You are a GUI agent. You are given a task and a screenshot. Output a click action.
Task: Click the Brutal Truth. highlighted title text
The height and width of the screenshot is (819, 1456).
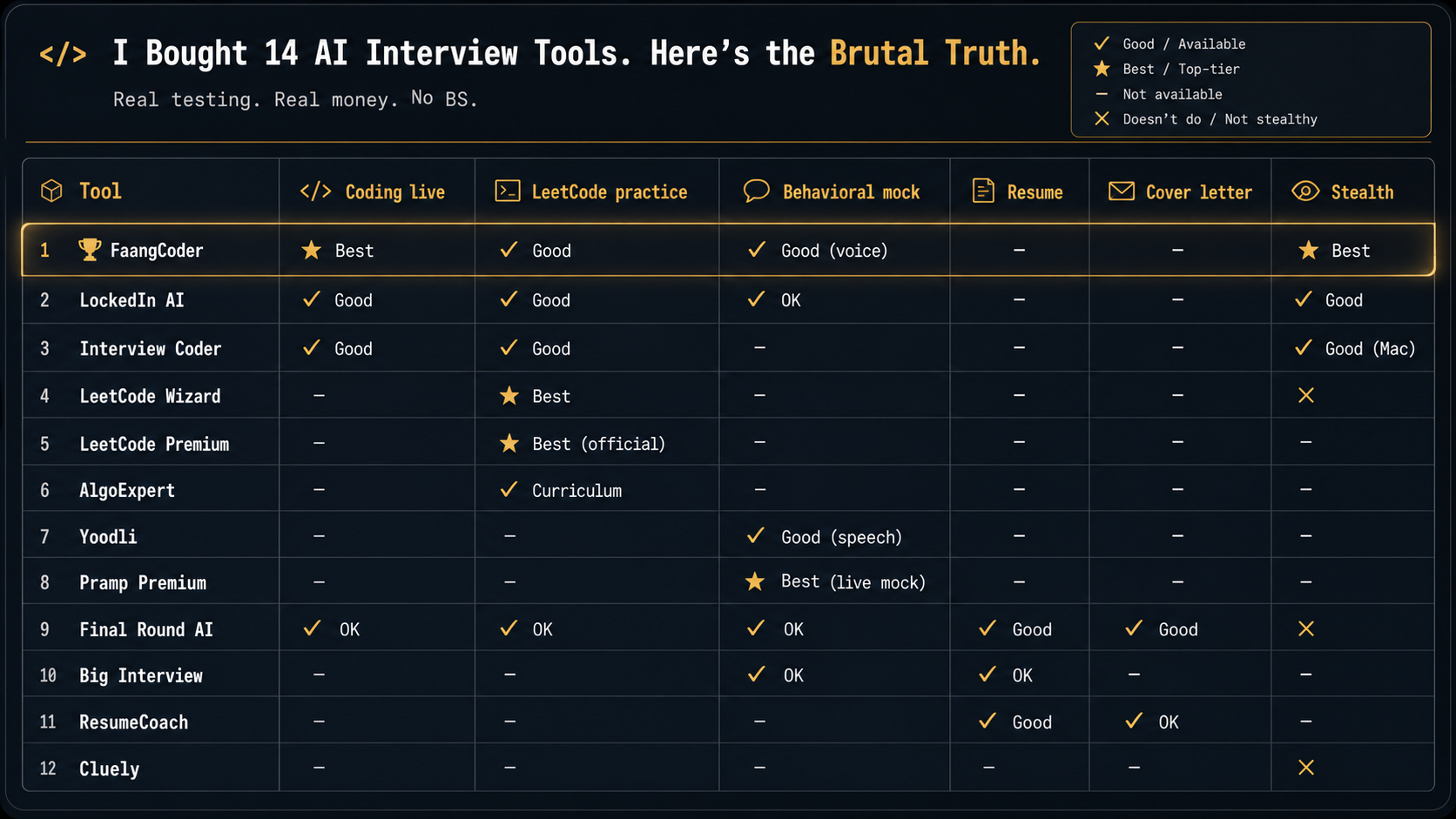pos(935,53)
